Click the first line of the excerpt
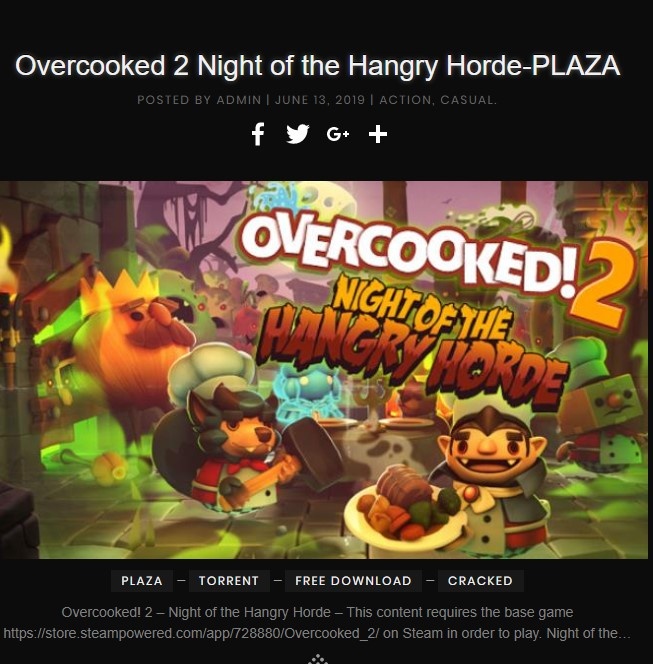 point(317,612)
